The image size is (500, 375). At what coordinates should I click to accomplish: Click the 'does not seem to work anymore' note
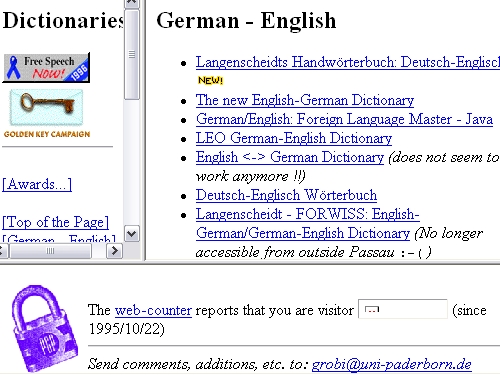pyautogui.click(x=347, y=167)
